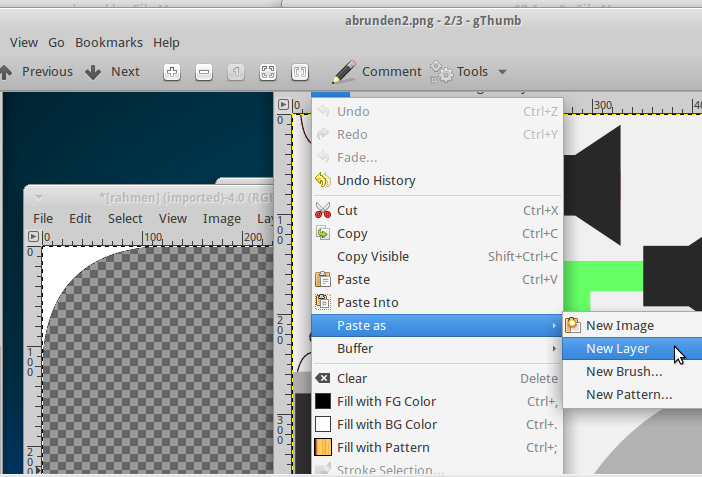Click the Fill with FG Color black swatch
Viewport: 702px width, 477px height.
(x=323, y=401)
